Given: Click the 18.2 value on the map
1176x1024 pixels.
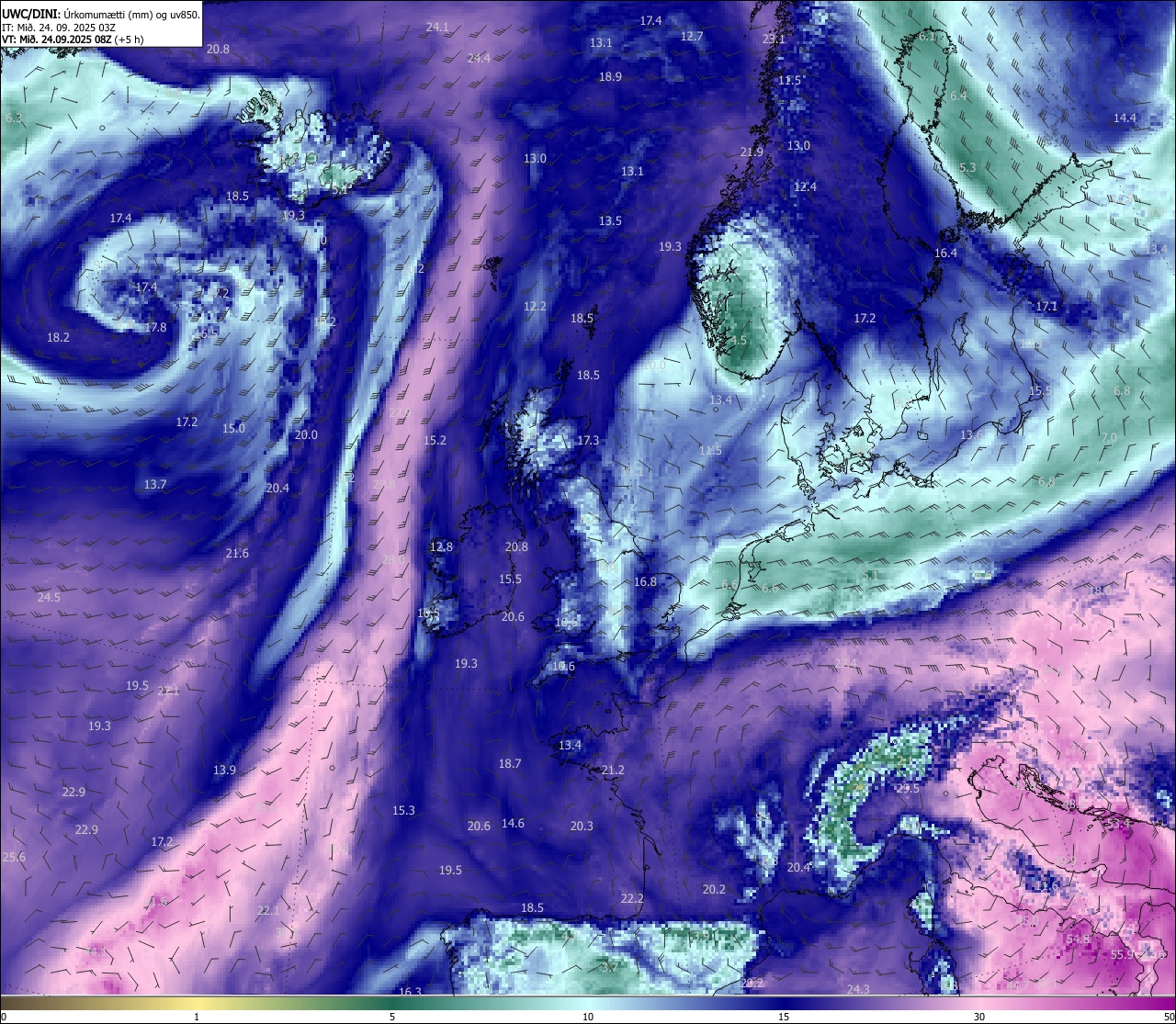Looking at the screenshot, I should (x=58, y=338).
